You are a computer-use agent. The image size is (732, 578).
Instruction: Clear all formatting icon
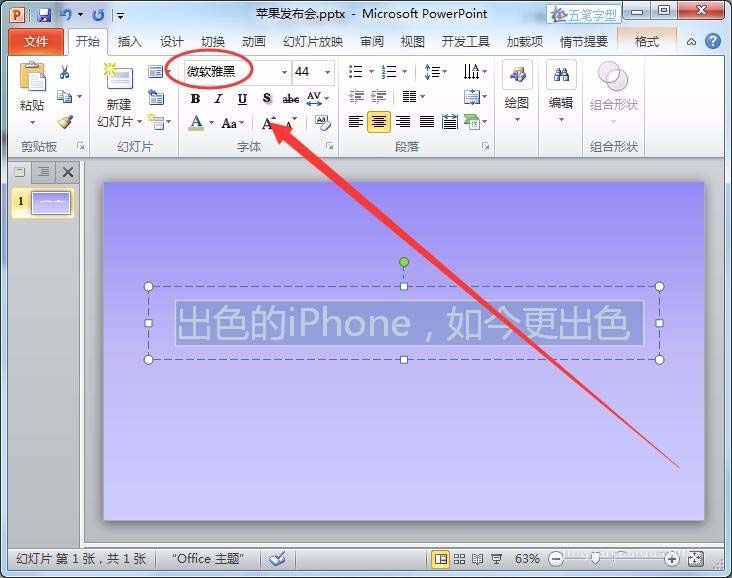[323, 123]
